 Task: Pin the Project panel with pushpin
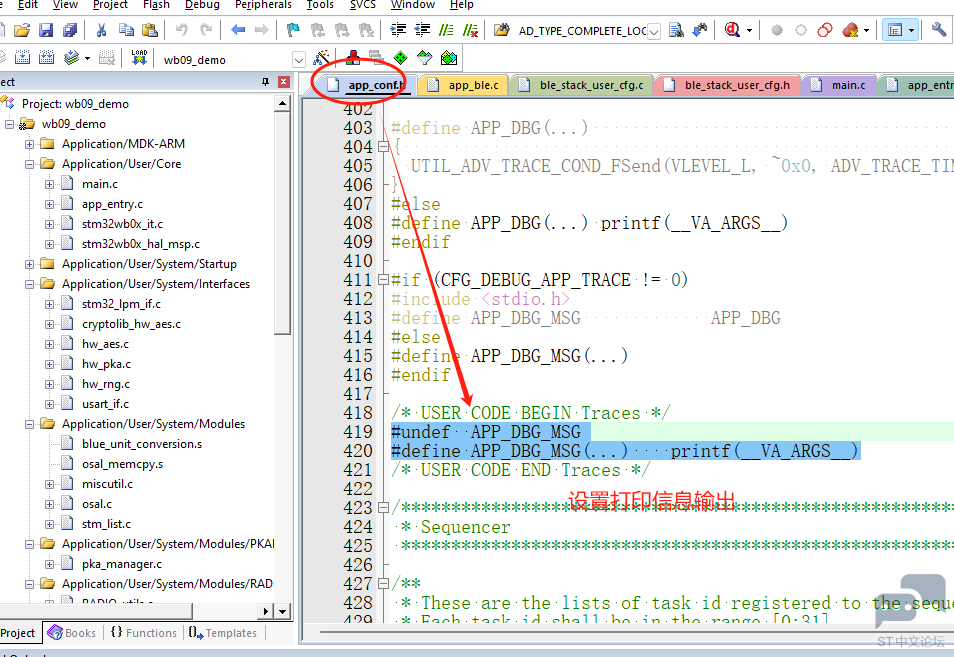[x=265, y=82]
